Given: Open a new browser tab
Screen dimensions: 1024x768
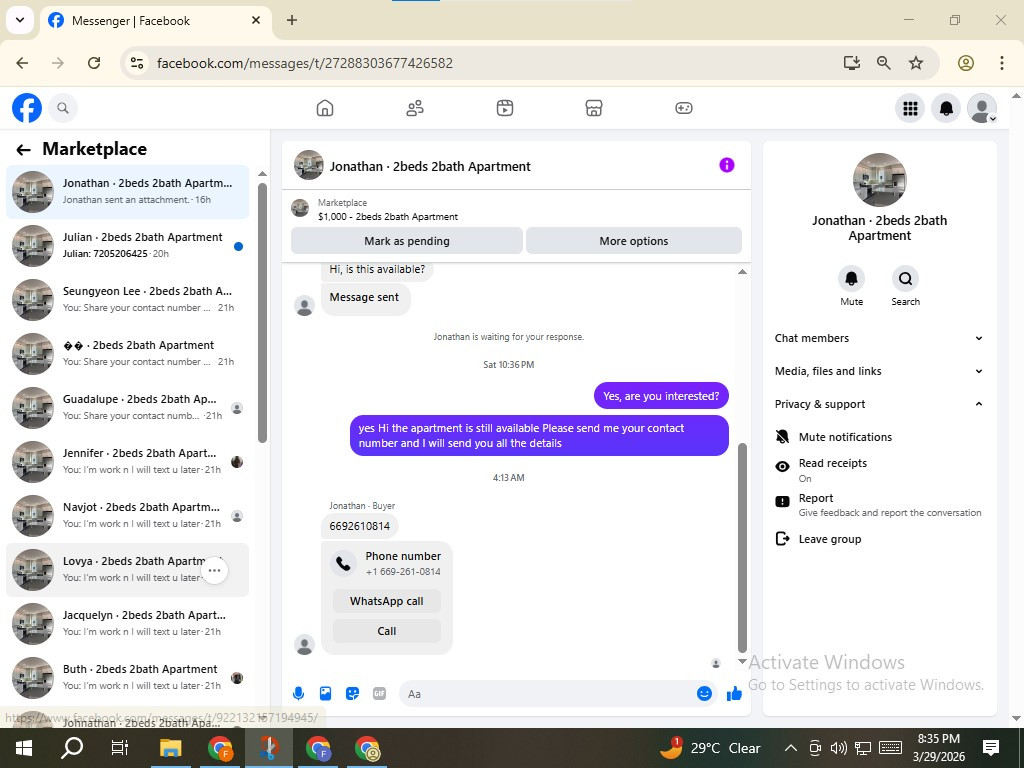Looking at the screenshot, I should (292, 20).
